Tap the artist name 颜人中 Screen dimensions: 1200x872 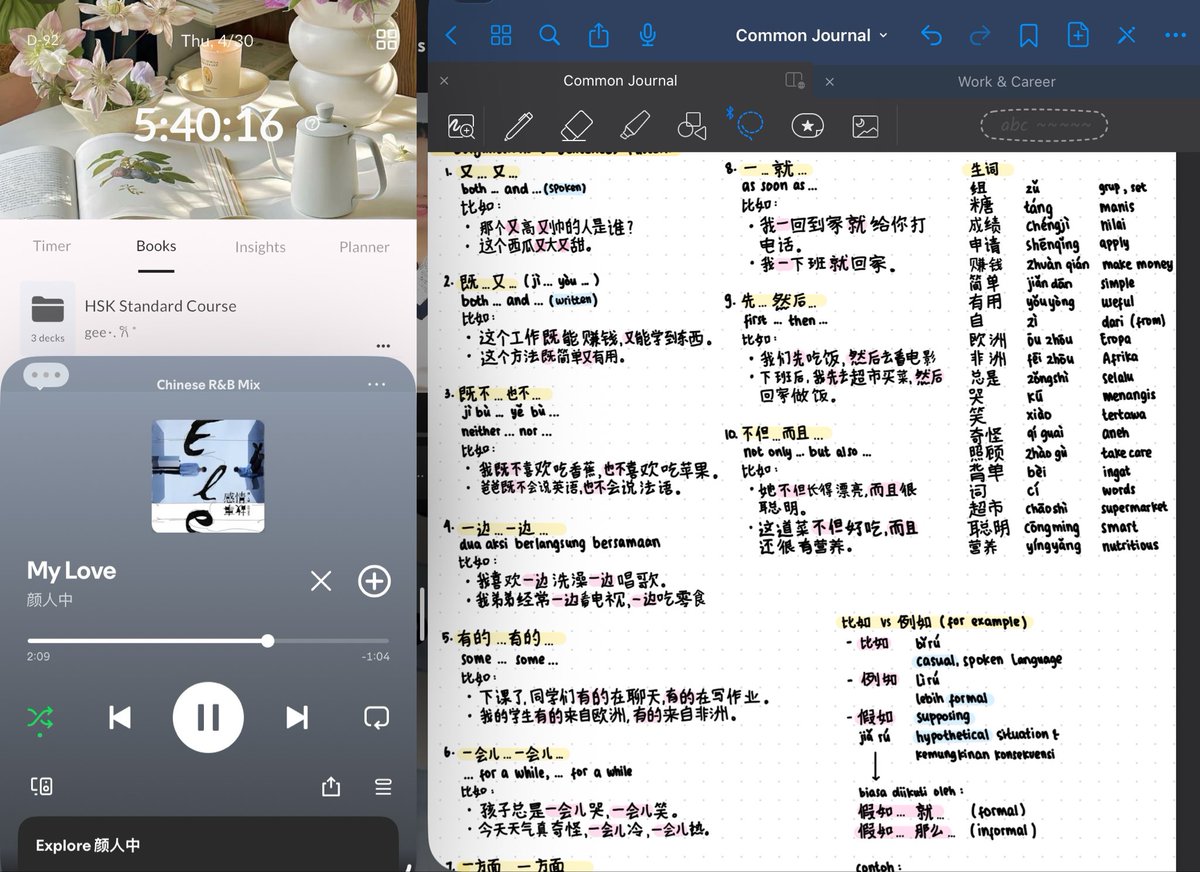point(50,600)
